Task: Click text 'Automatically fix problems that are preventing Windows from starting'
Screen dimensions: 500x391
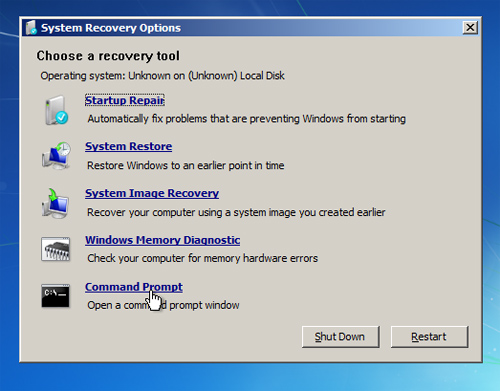Action: click(247, 119)
